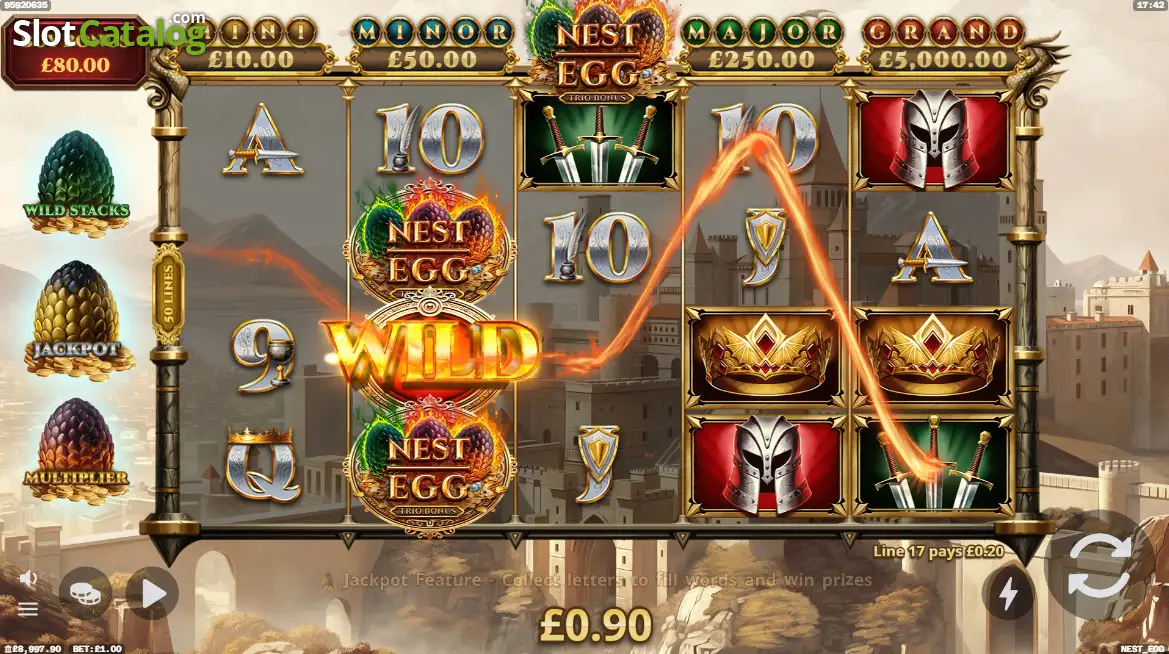1169x654 pixels.
Task: Mute the game sound speaker icon
Action: tap(28, 578)
